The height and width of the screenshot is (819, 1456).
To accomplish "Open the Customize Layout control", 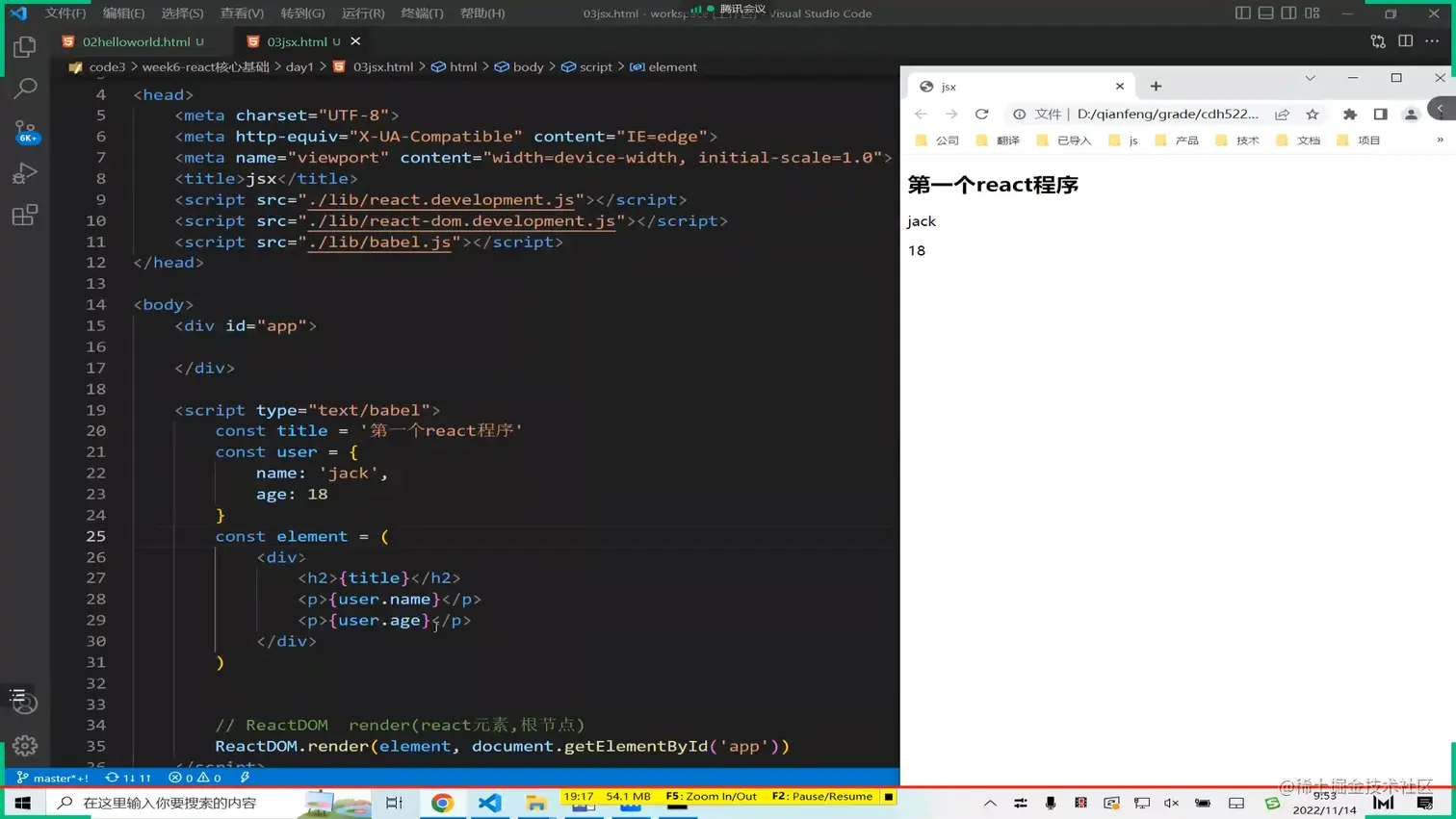I will click(x=1313, y=13).
